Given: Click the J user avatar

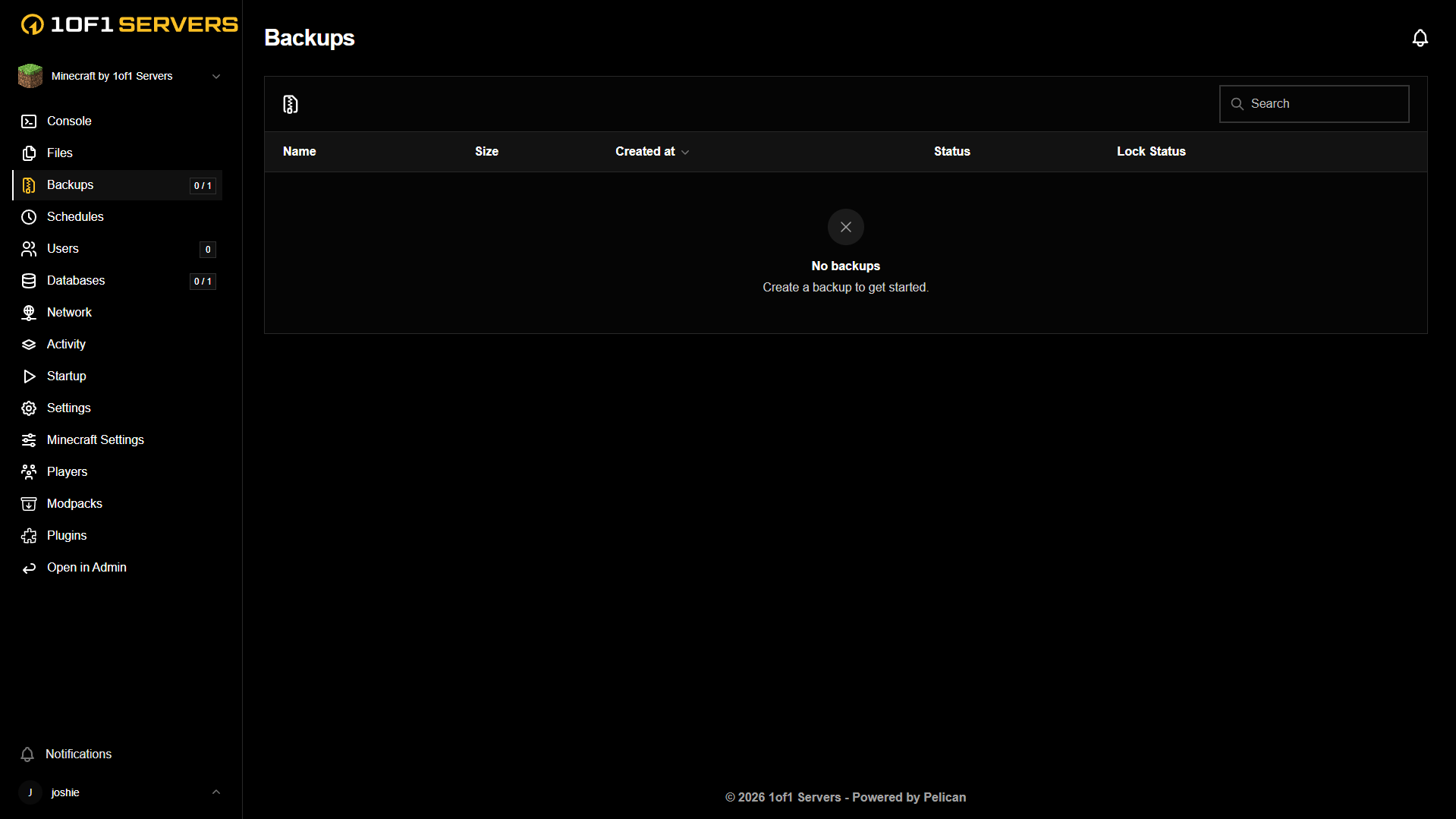Looking at the screenshot, I should click(30, 792).
